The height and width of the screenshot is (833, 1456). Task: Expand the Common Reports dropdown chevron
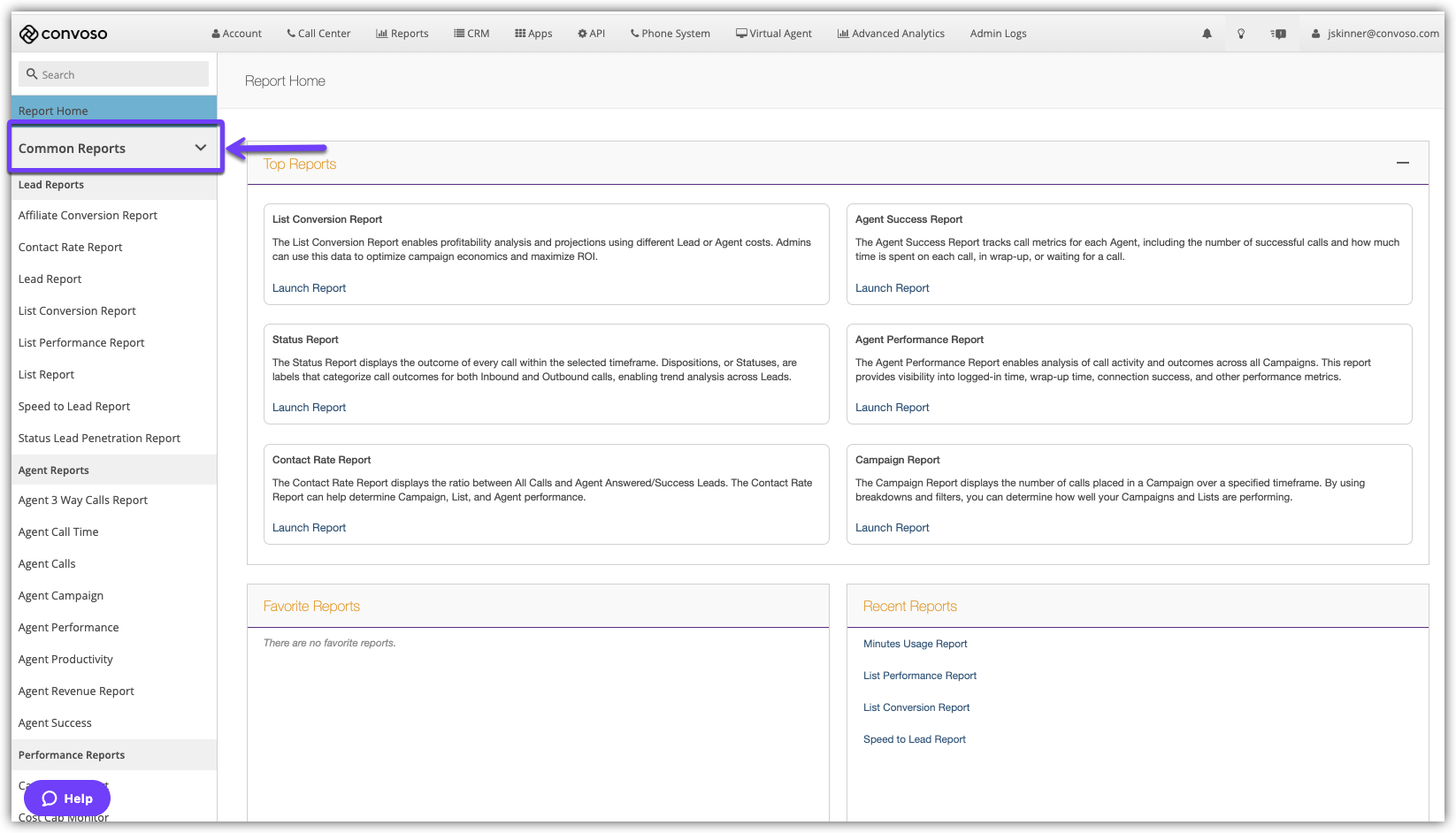(x=201, y=148)
